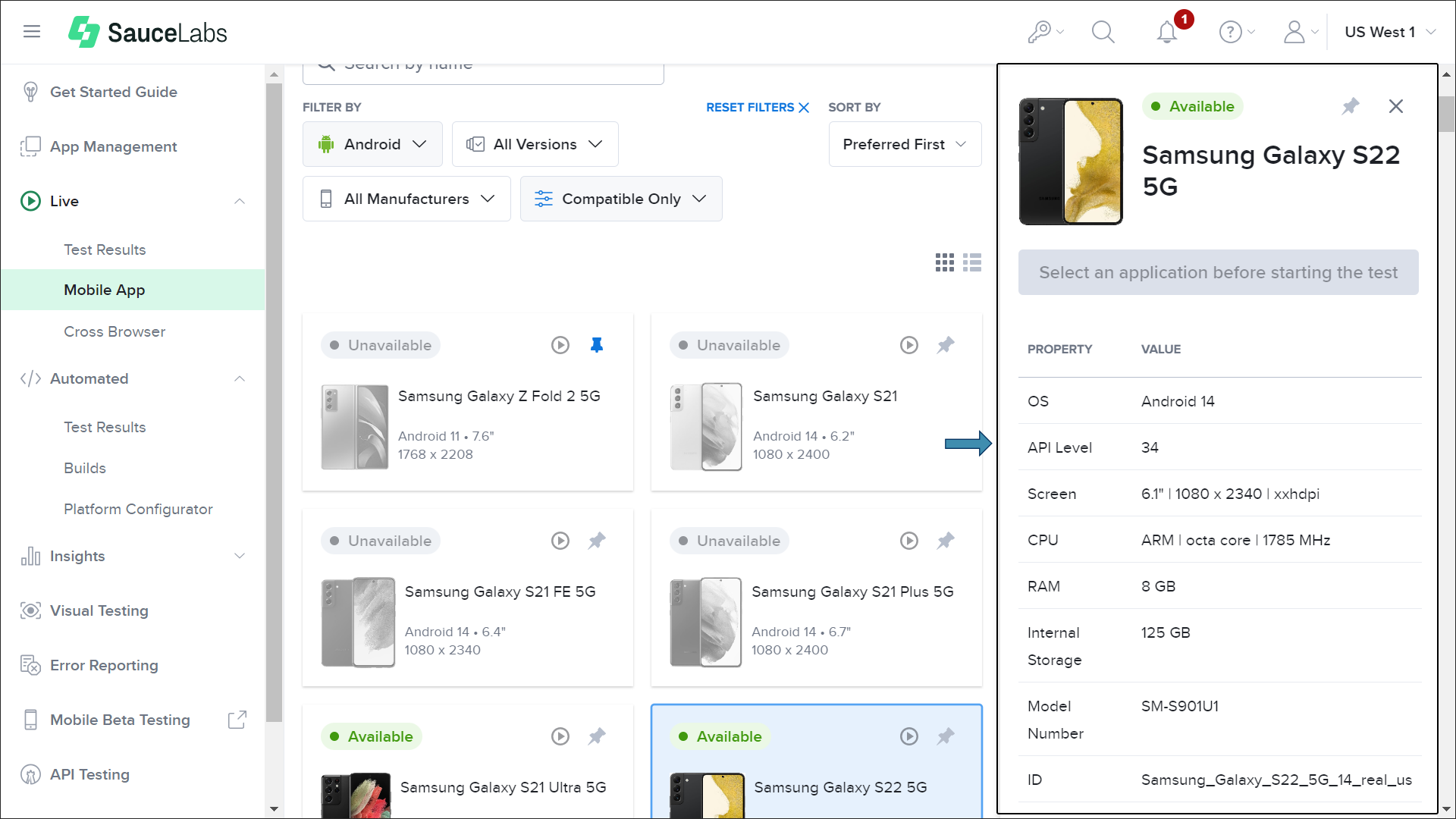This screenshot has width=1456, height=819.
Task: Pin the Samsung Galaxy S21 Plus 5G device
Action: tap(946, 541)
